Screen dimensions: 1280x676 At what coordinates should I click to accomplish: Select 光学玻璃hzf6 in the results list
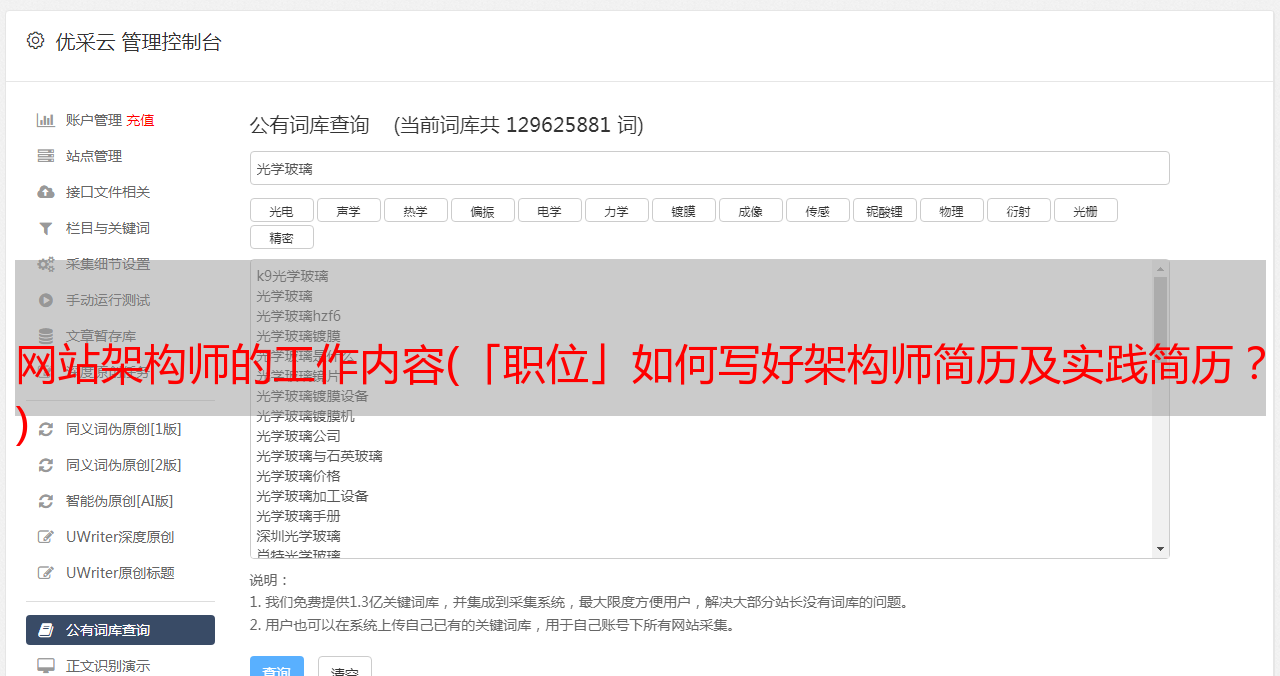point(298,316)
